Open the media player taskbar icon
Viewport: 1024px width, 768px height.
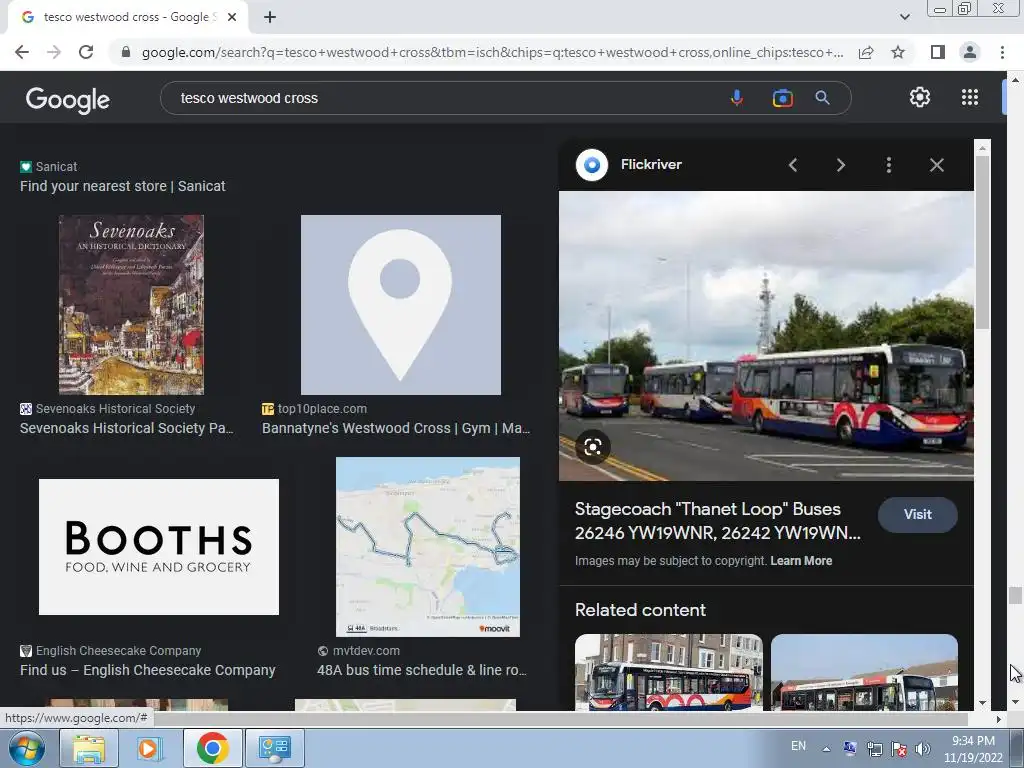(150, 748)
